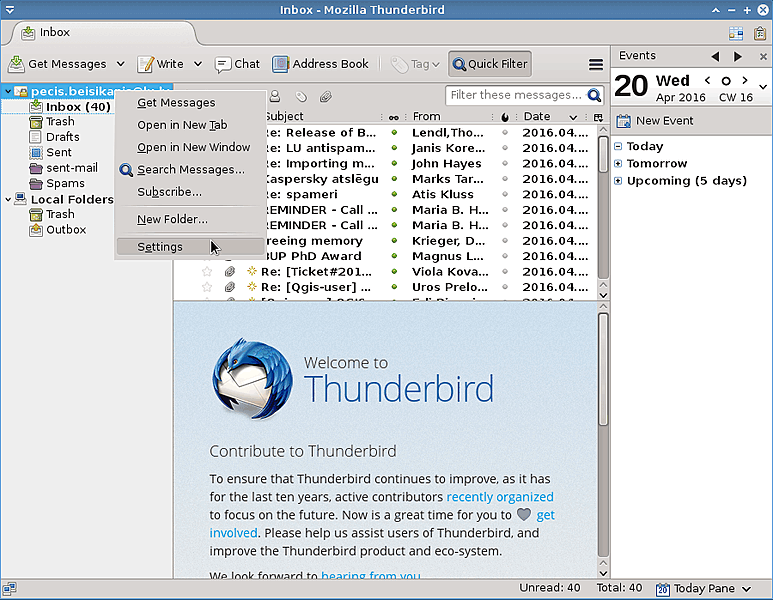773x600 pixels.
Task: Collapse the pecis.beisikaris account tree
Action: tap(8, 92)
